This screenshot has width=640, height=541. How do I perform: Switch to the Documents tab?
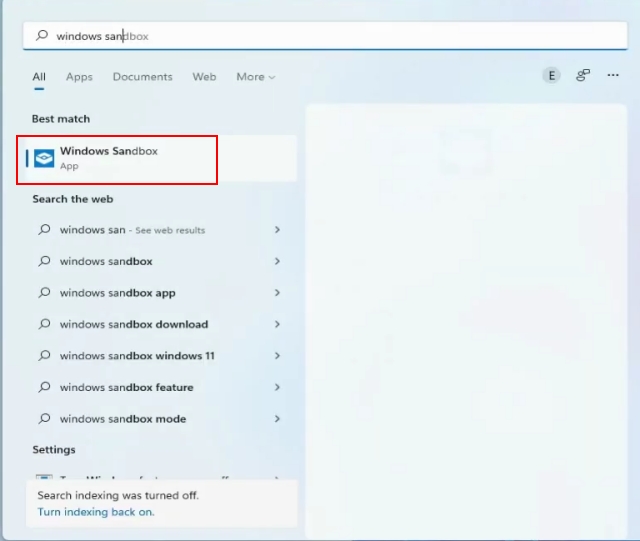(x=142, y=77)
